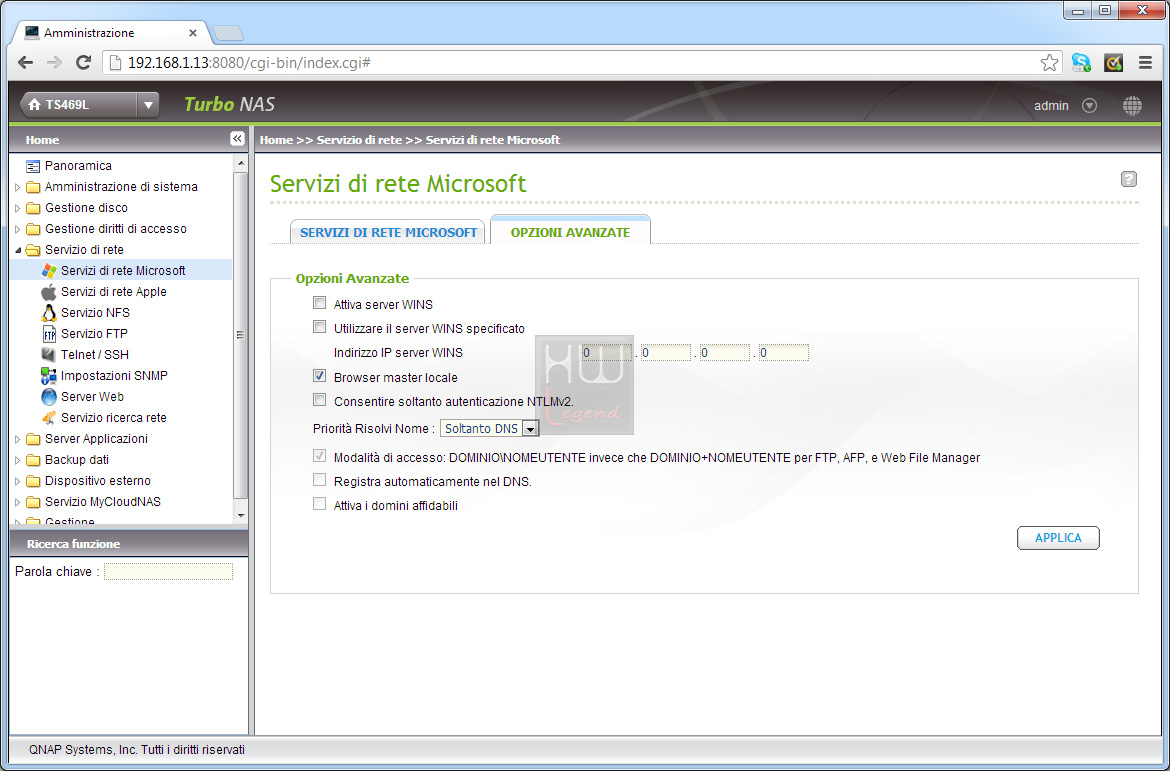Uncheck Browser master locale
The width and height of the screenshot is (1170, 771).
click(319, 376)
